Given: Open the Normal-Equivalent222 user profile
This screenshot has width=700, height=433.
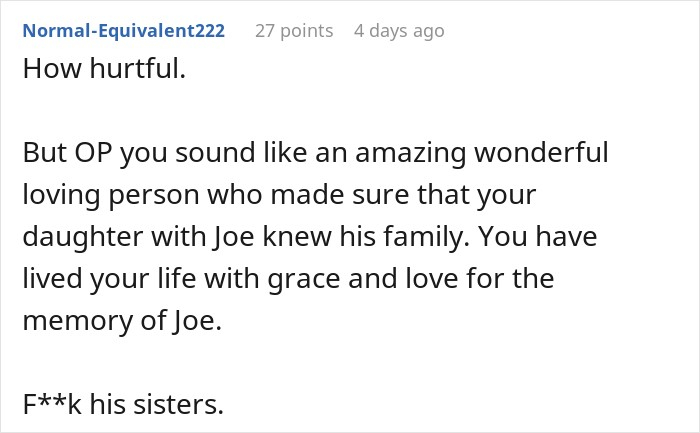Looking at the screenshot, I should click(x=124, y=31).
